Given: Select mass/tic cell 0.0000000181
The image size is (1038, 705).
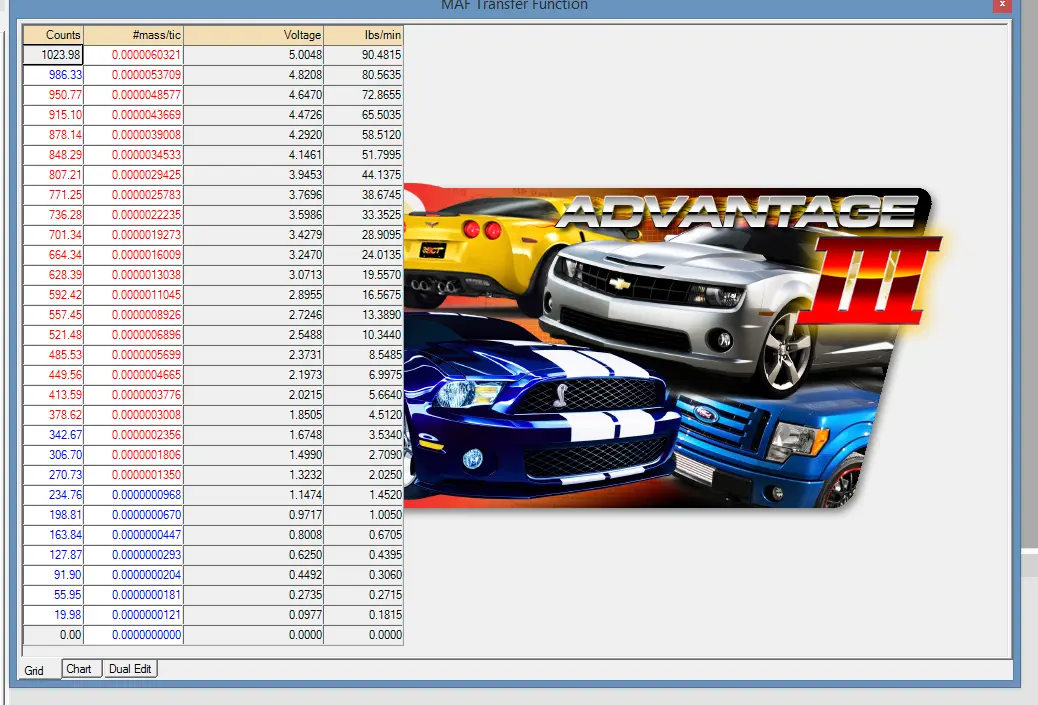Looking at the screenshot, I should pos(133,594).
